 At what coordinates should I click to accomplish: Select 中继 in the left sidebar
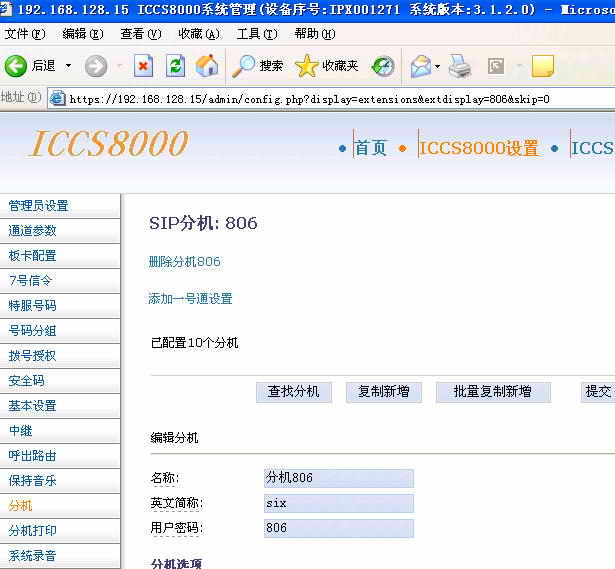[21, 431]
